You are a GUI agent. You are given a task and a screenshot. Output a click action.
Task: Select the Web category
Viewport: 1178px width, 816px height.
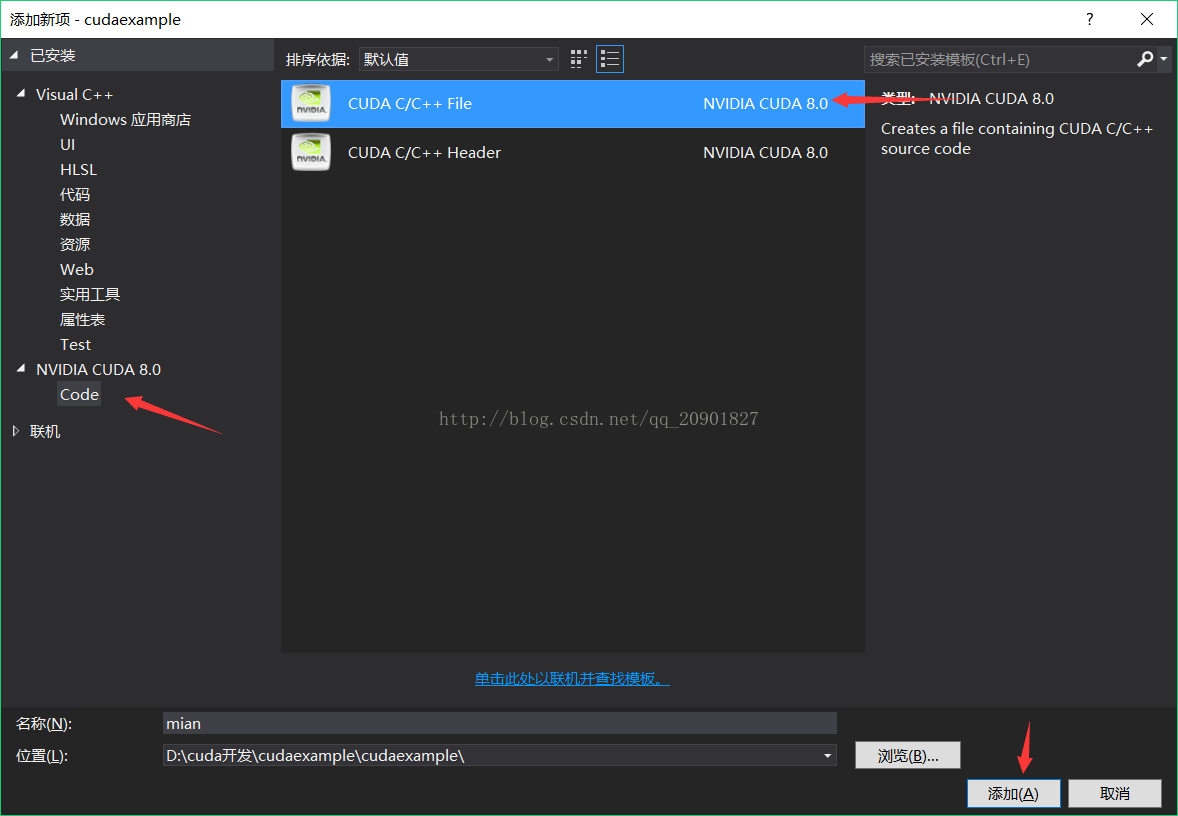(77, 269)
